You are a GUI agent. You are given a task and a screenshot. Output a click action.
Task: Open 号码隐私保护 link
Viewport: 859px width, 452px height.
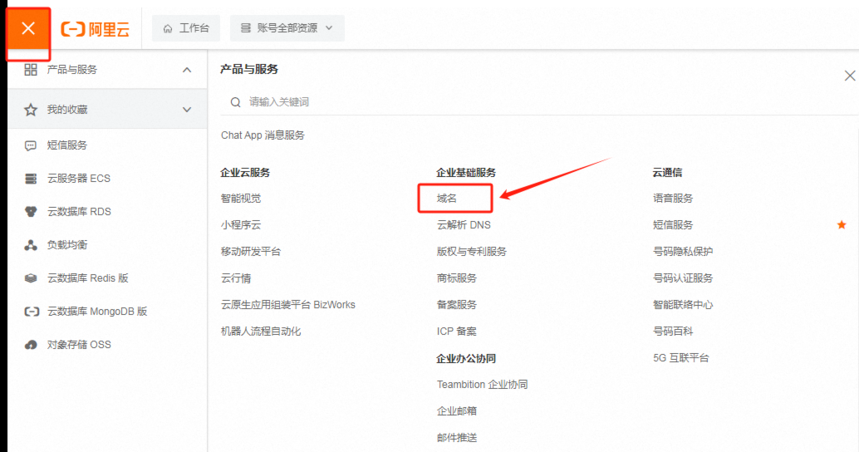pos(683,251)
